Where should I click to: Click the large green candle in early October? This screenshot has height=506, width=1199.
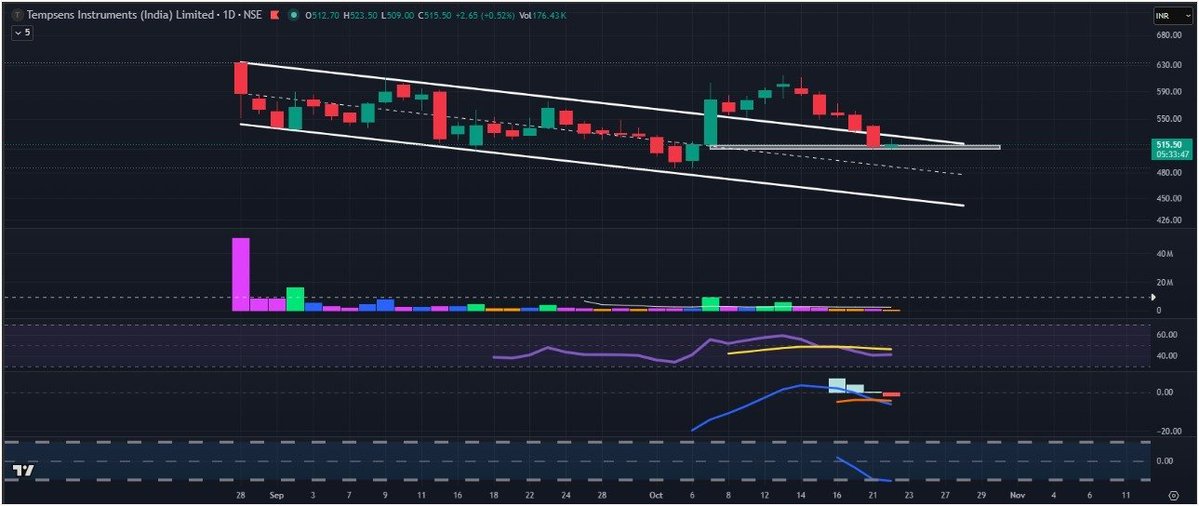tap(710, 122)
